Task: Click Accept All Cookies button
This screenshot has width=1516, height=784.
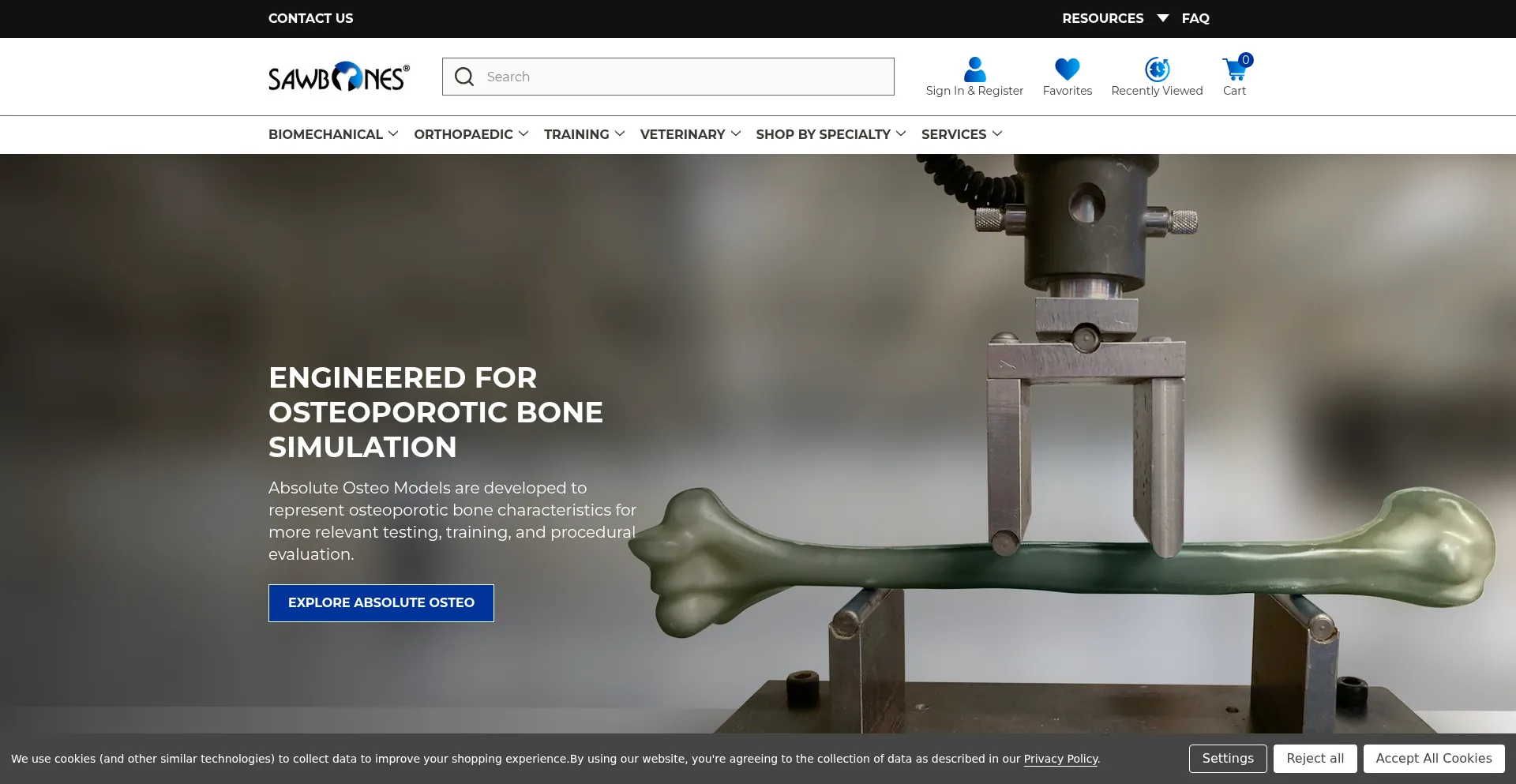Action: [1434, 759]
